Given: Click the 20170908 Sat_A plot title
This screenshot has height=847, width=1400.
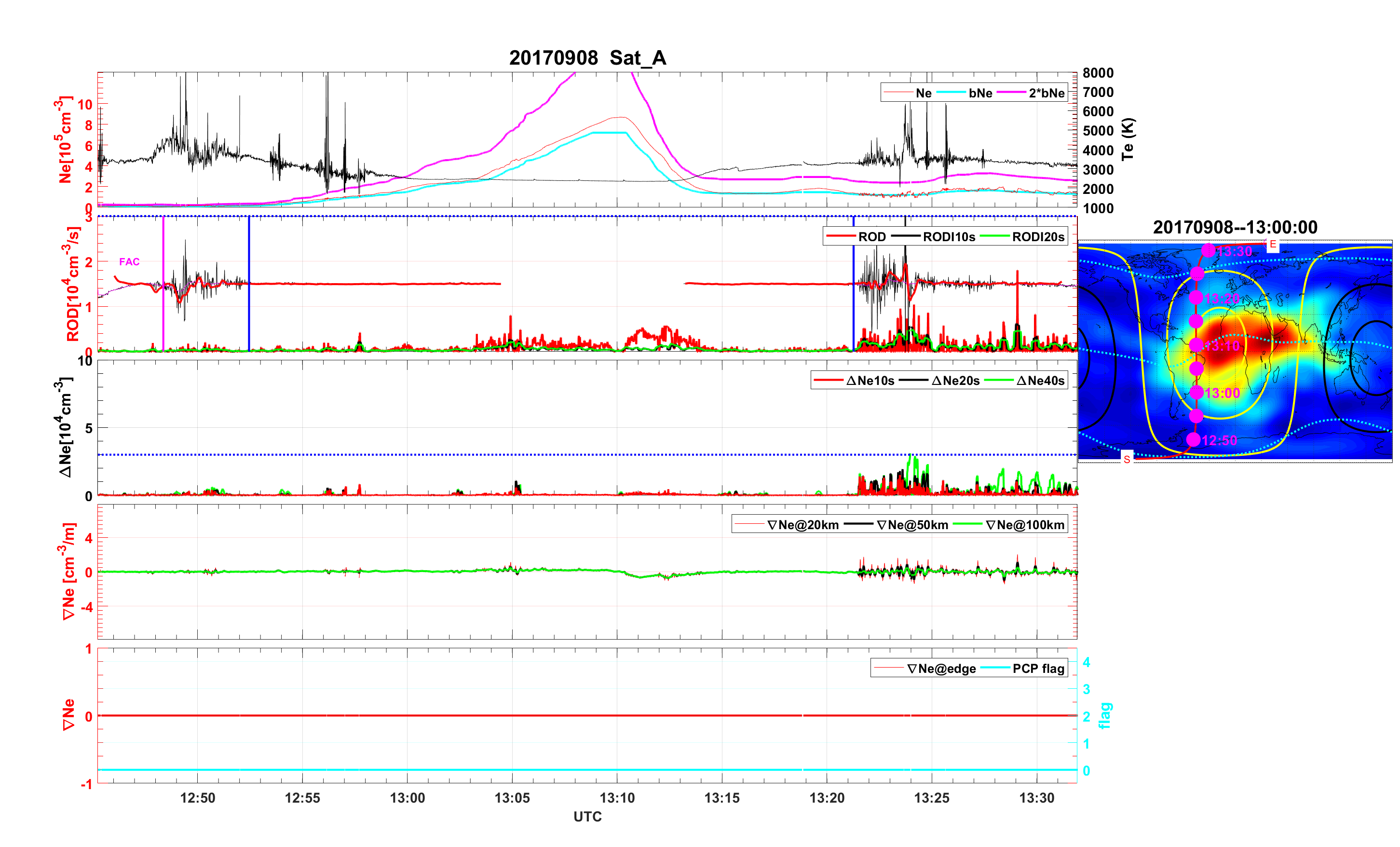Looking at the screenshot, I should tap(587, 58).
